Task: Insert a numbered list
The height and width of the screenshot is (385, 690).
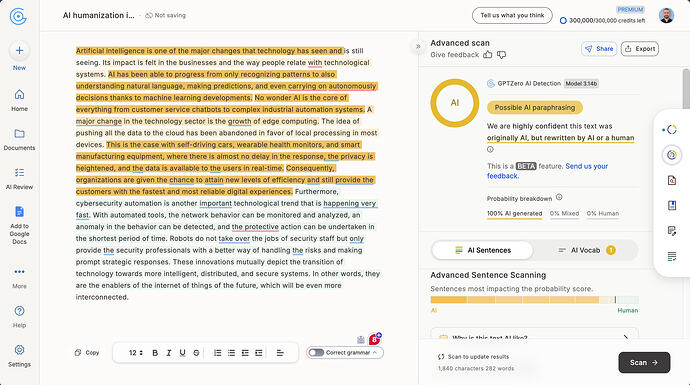Action: click(217, 353)
